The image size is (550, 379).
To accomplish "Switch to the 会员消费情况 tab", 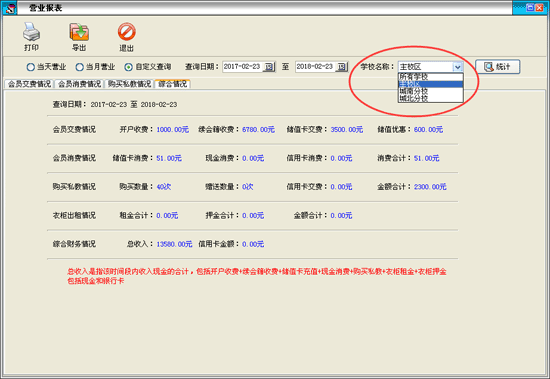I will [x=80, y=84].
